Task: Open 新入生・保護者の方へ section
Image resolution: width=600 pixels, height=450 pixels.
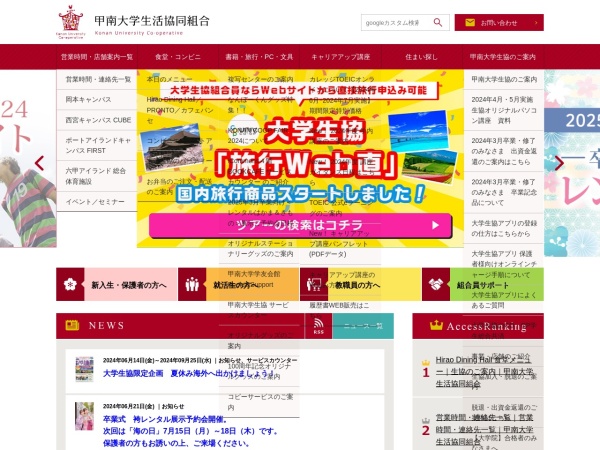Action: (117, 284)
